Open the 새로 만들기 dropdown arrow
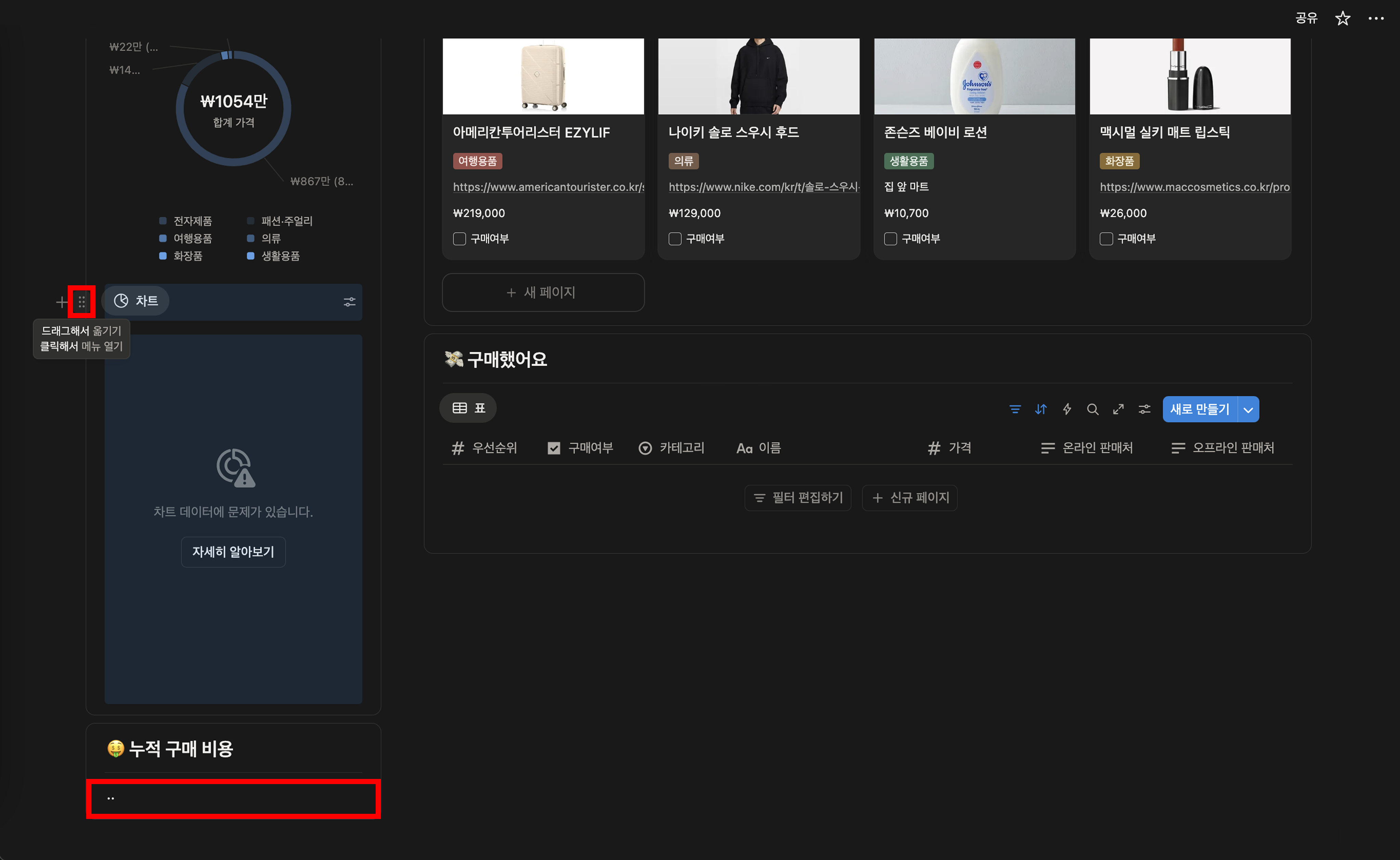 click(1247, 409)
